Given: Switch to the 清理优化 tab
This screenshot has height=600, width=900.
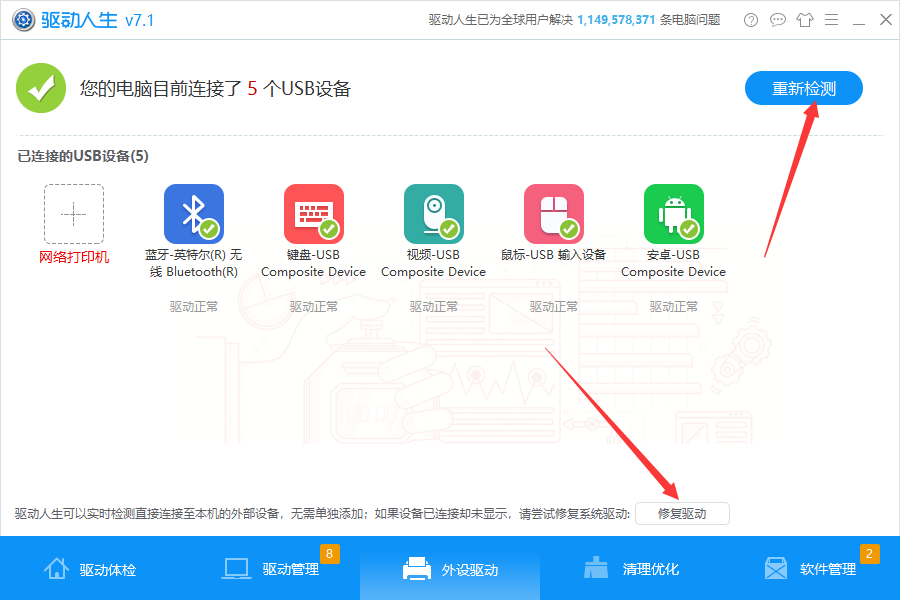Looking at the screenshot, I should point(630,569).
